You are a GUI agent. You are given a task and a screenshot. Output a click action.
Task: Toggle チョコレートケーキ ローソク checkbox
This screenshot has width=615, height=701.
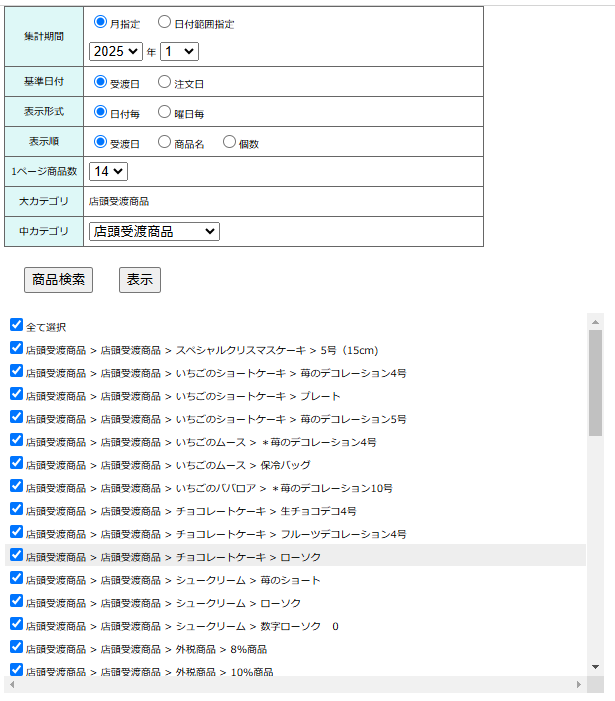(16, 555)
